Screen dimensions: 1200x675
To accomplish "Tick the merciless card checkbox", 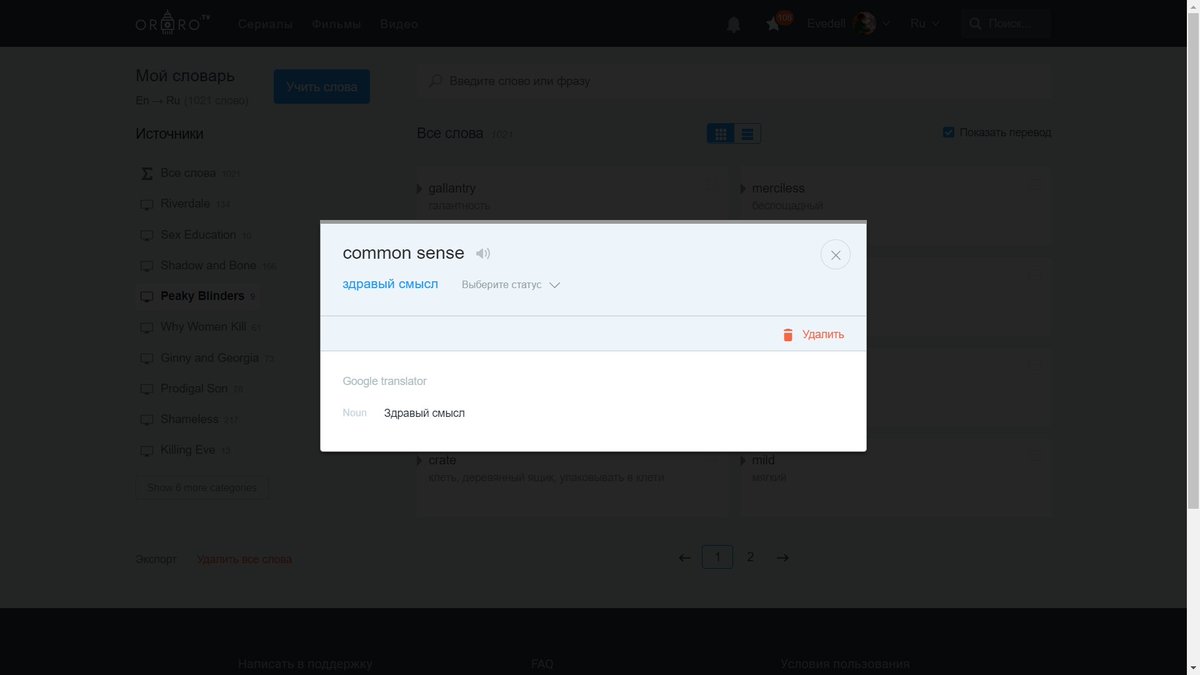I will pyautogui.click(x=1035, y=185).
